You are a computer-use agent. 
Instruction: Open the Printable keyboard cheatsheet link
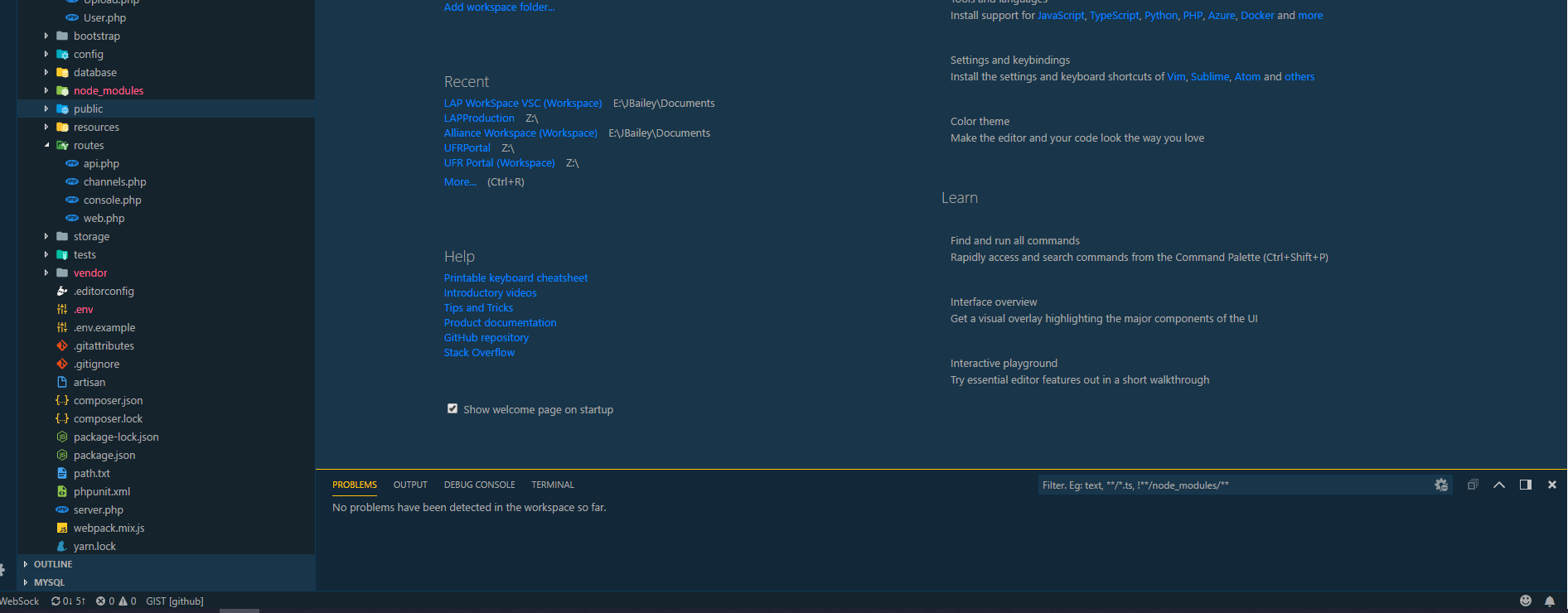click(515, 278)
